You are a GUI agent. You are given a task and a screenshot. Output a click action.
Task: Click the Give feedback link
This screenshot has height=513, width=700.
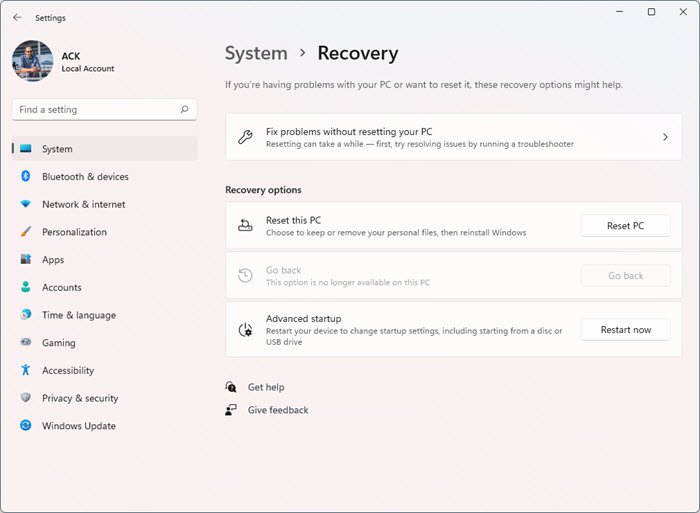(x=278, y=410)
